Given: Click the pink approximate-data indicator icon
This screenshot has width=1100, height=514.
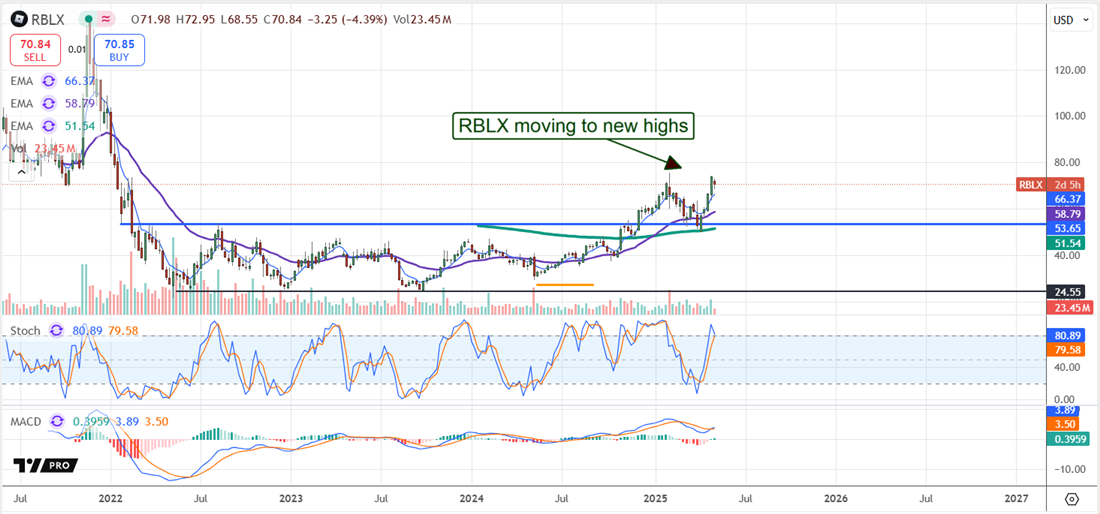Looking at the screenshot, I should point(107,18).
